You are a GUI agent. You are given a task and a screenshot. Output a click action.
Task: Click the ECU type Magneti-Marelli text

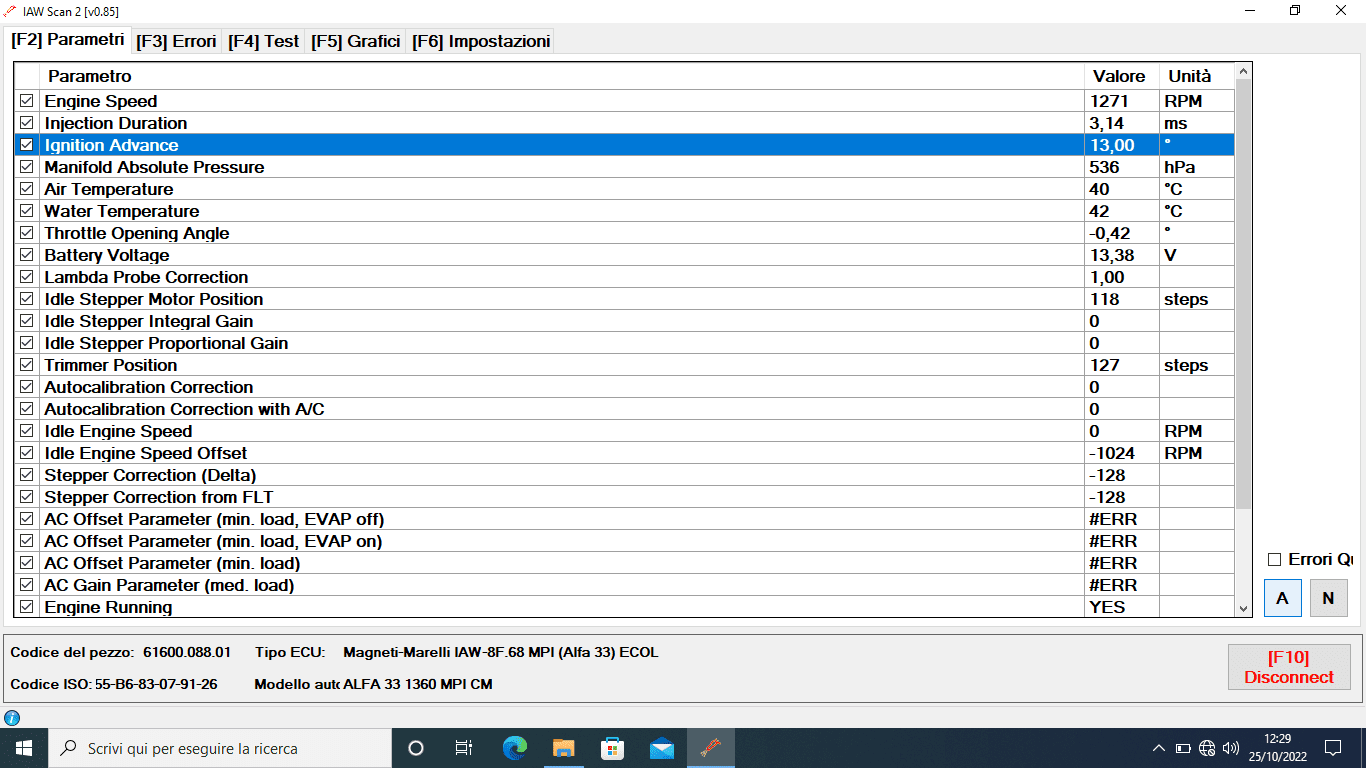500,652
